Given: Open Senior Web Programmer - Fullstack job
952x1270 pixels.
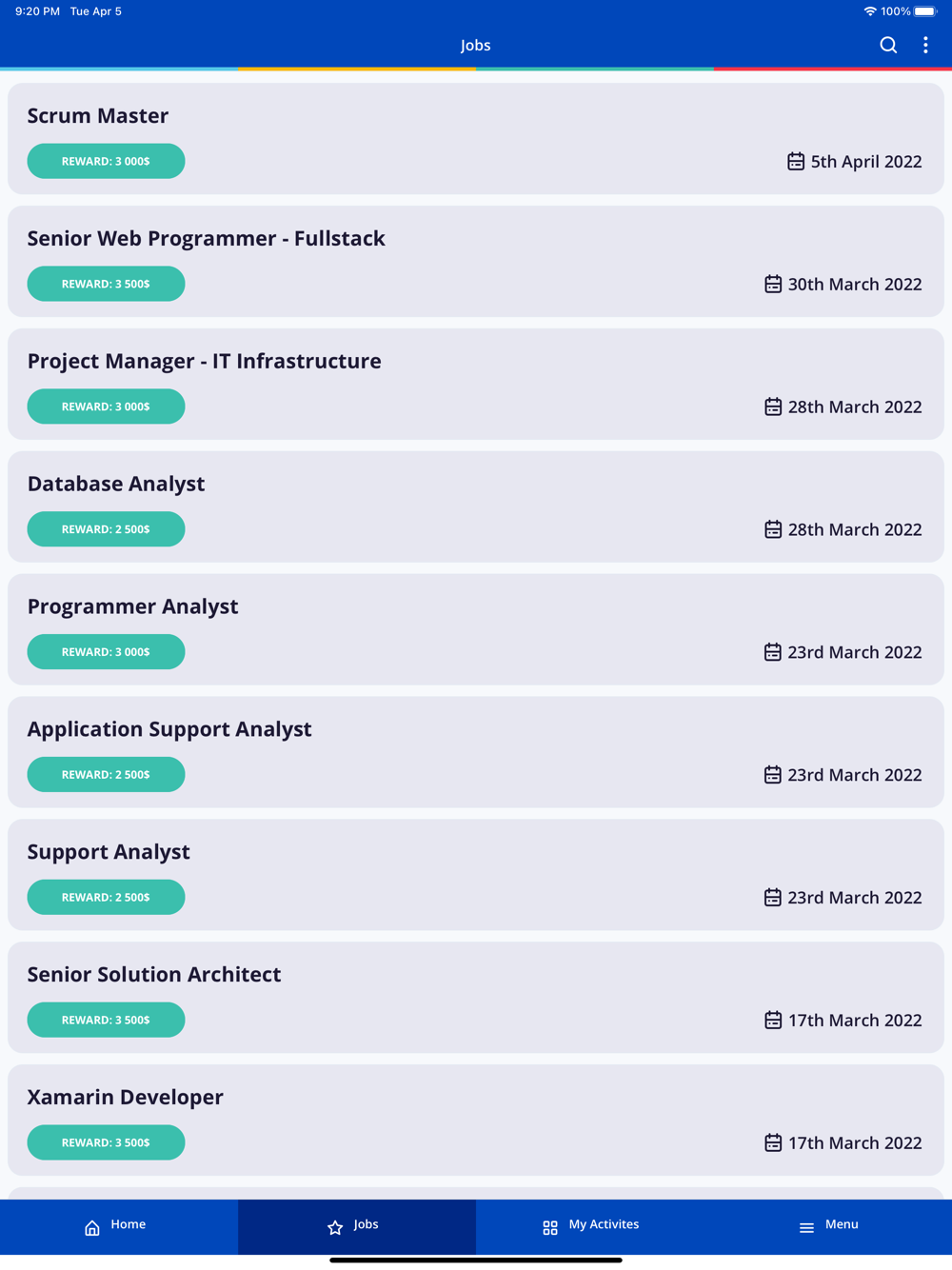Looking at the screenshot, I should (x=206, y=238).
